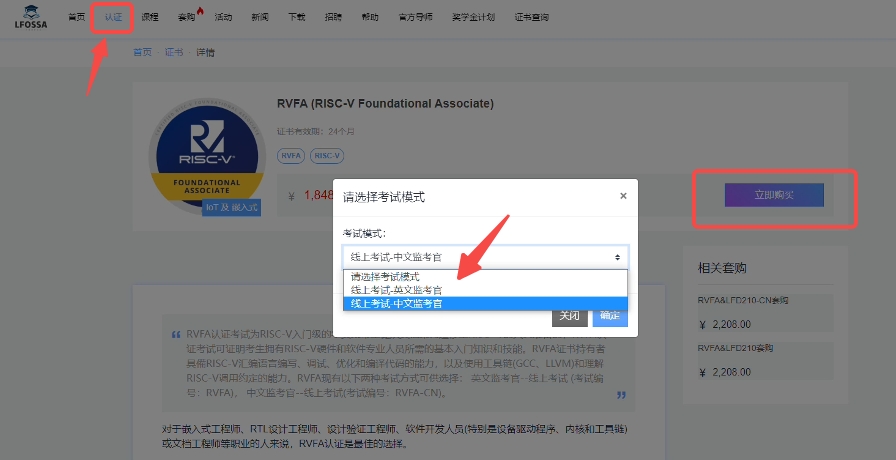Viewport: 896px width, 460px height.
Task: Click the LFOSSA logo
Action: point(31,17)
